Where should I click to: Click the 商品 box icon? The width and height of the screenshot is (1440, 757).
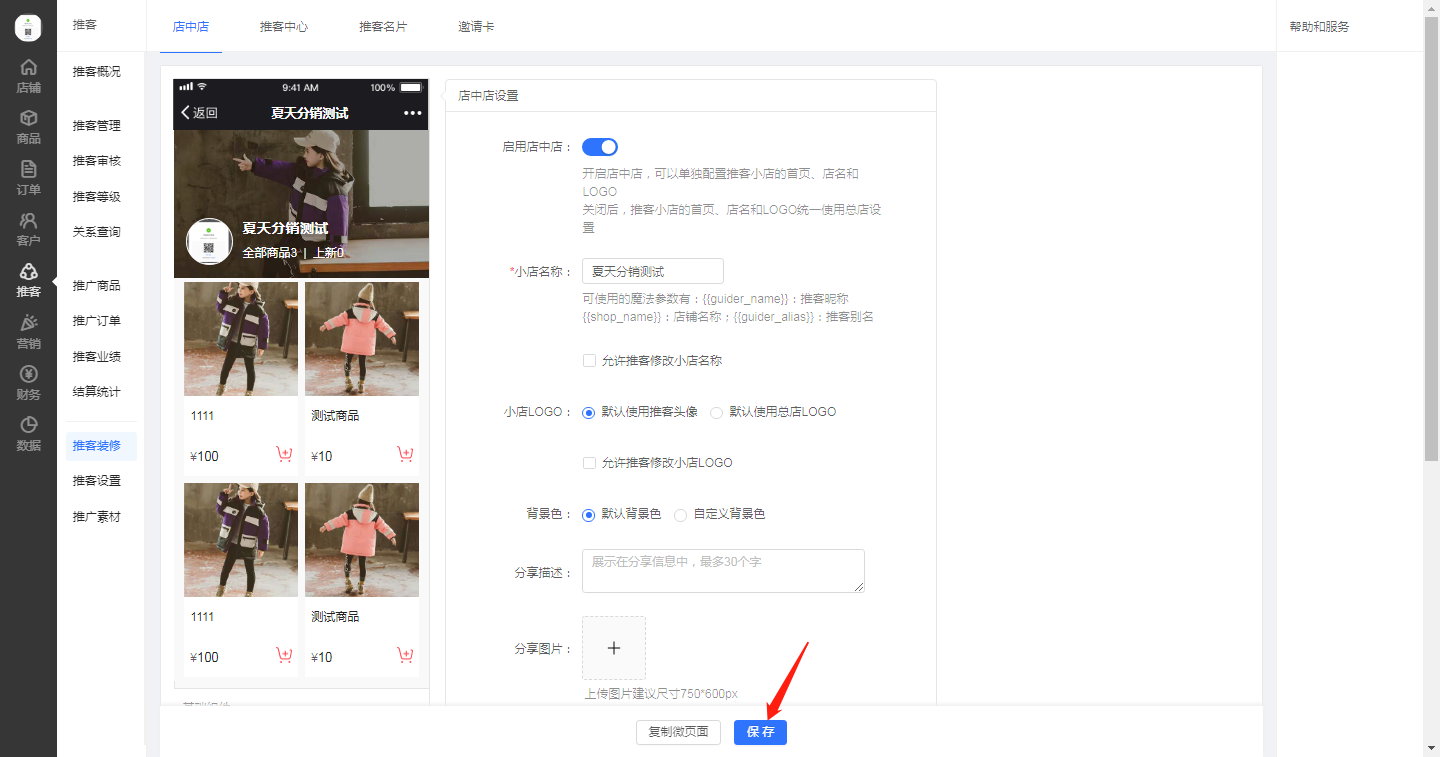tap(28, 119)
